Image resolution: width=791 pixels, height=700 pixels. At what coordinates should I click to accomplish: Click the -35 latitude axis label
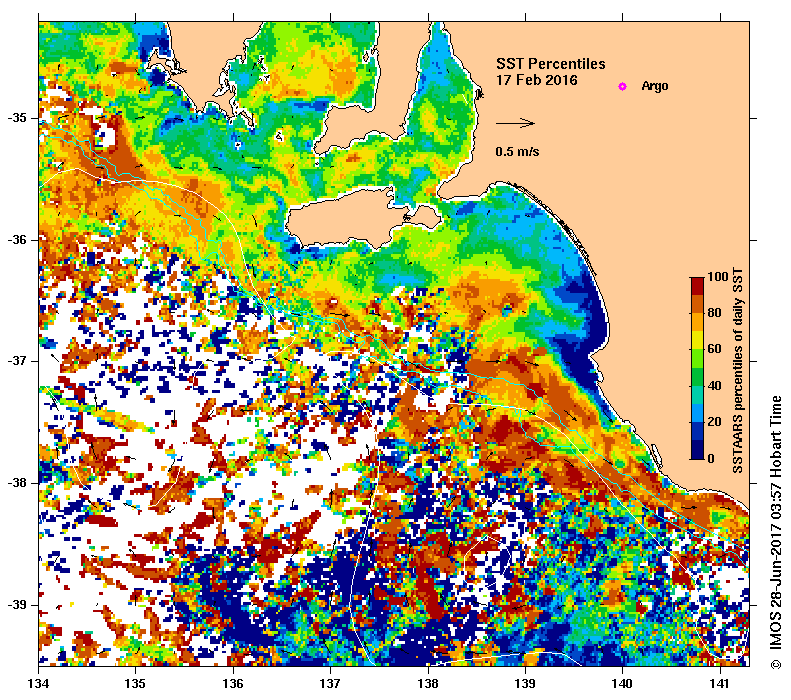click(x=17, y=118)
